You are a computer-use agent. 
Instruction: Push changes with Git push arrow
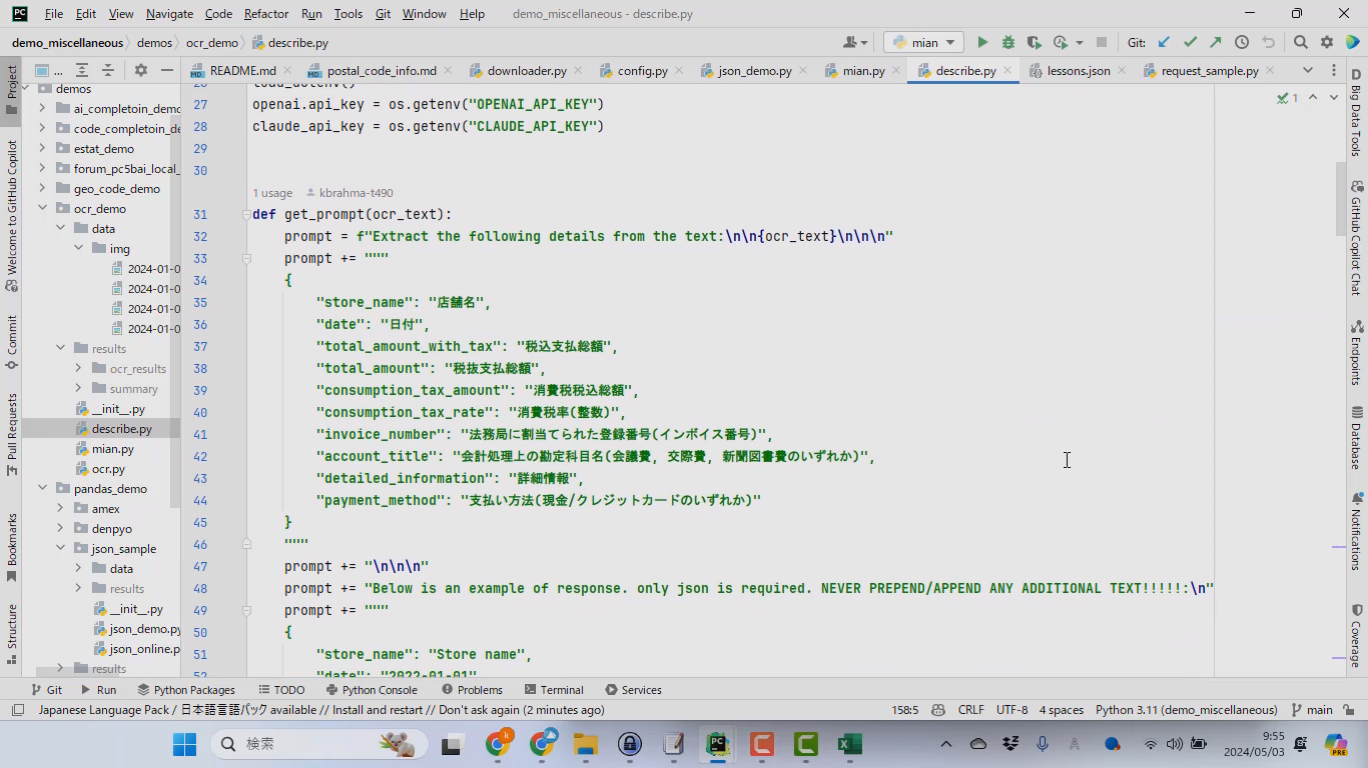(1215, 43)
